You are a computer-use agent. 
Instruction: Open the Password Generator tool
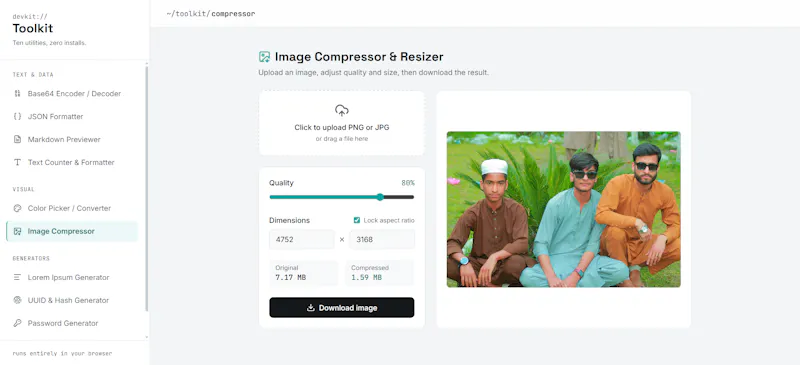(x=72, y=323)
